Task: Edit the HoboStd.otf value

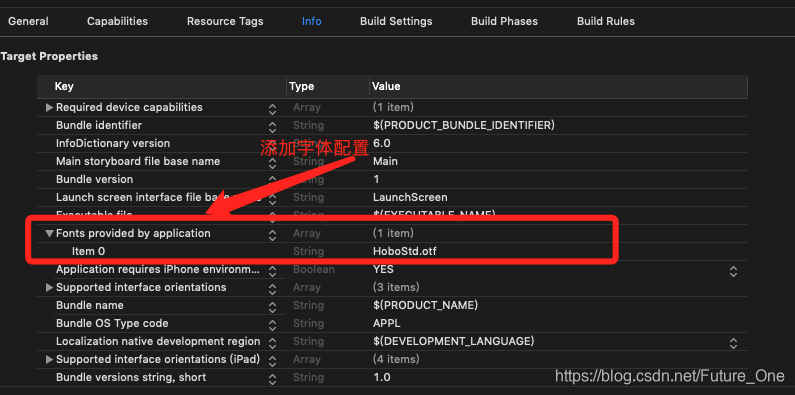Action: 404,252
